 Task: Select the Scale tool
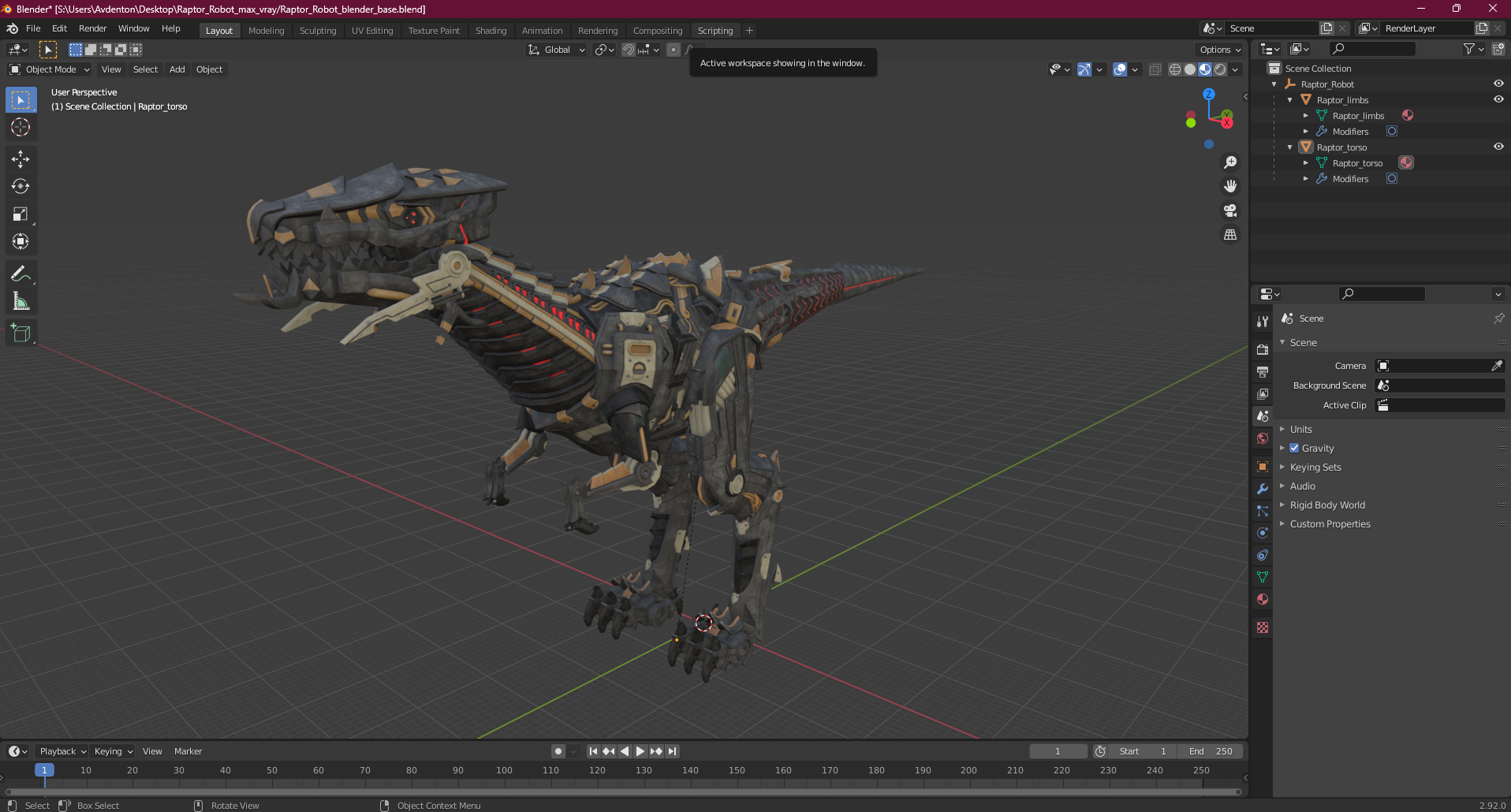click(x=21, y=214)
